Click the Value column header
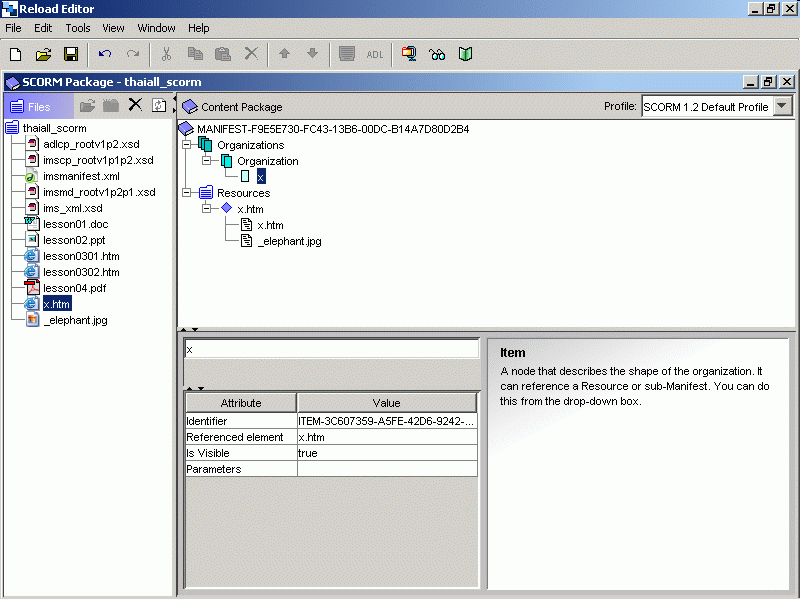This screenshot has height=600, width=800. tap(386, 403)
